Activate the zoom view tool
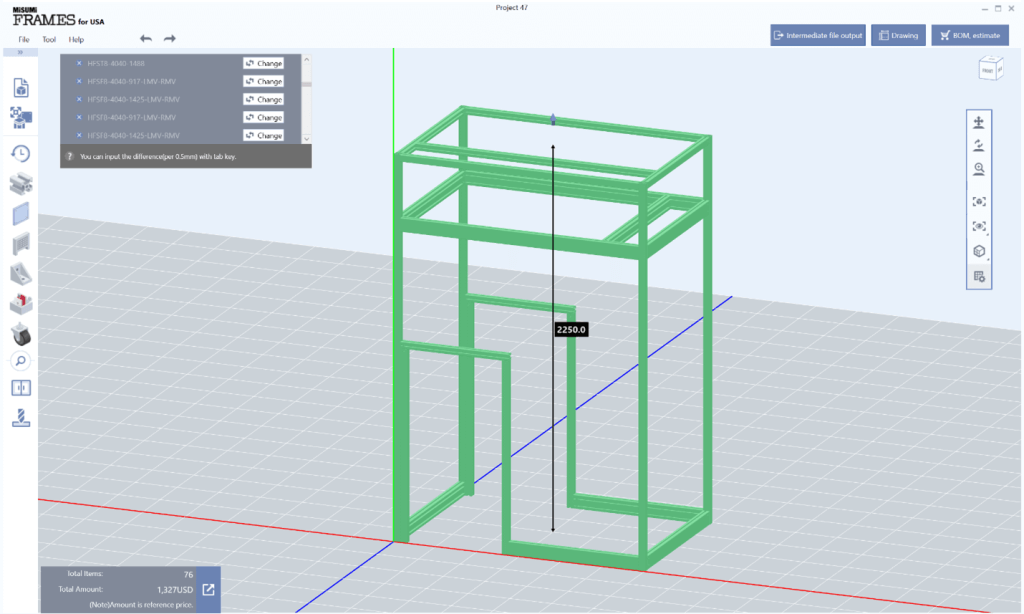This screenshot has height=614, width=1024. coord(979,169)
